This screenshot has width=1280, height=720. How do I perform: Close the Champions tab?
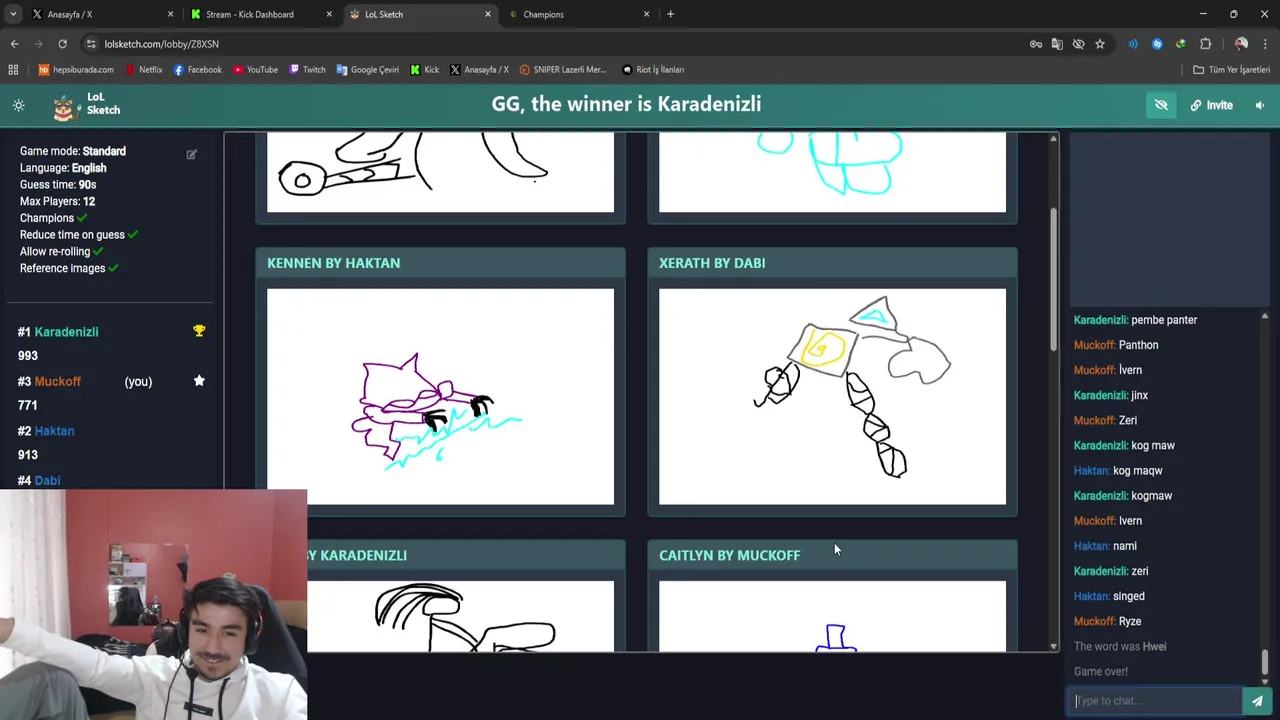click(646, 14)
